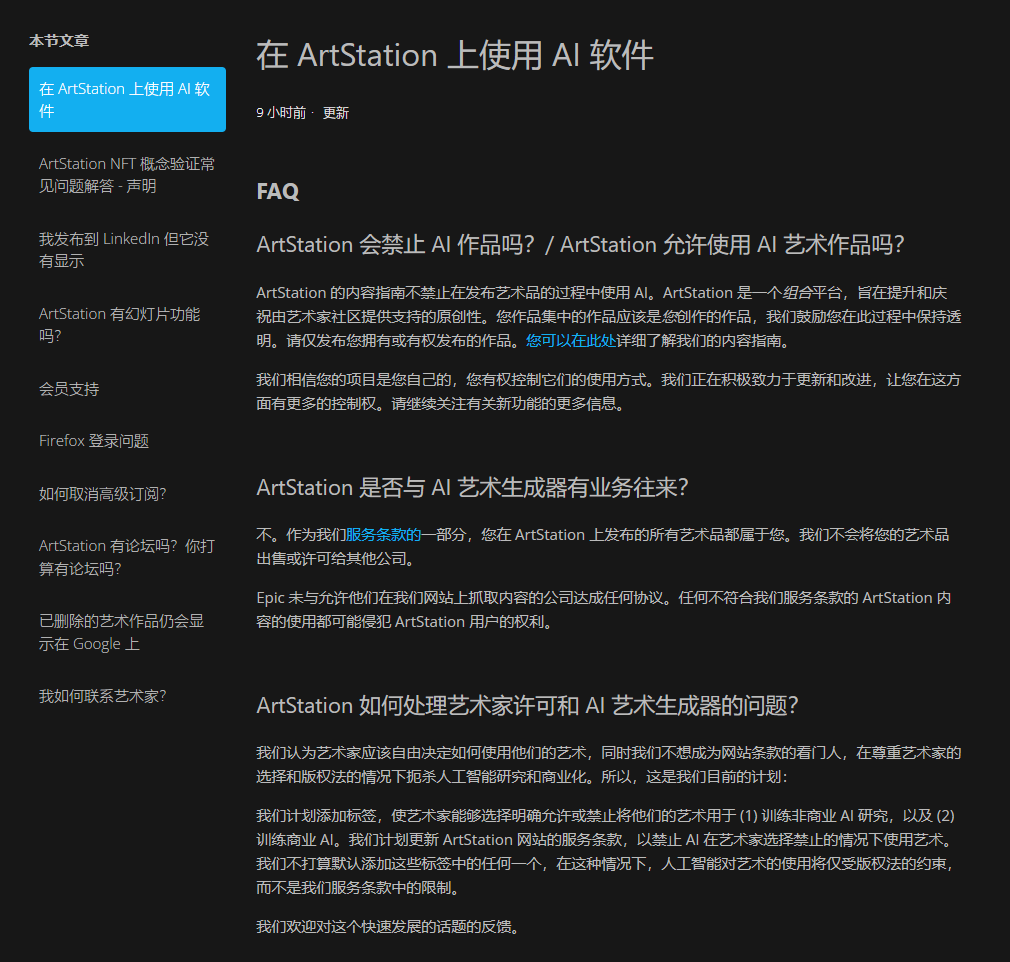This screenshot has width=1010, height=962.
Task: Click heading ArtStation 会禁止 AI 作品吗
Action: 580,244
